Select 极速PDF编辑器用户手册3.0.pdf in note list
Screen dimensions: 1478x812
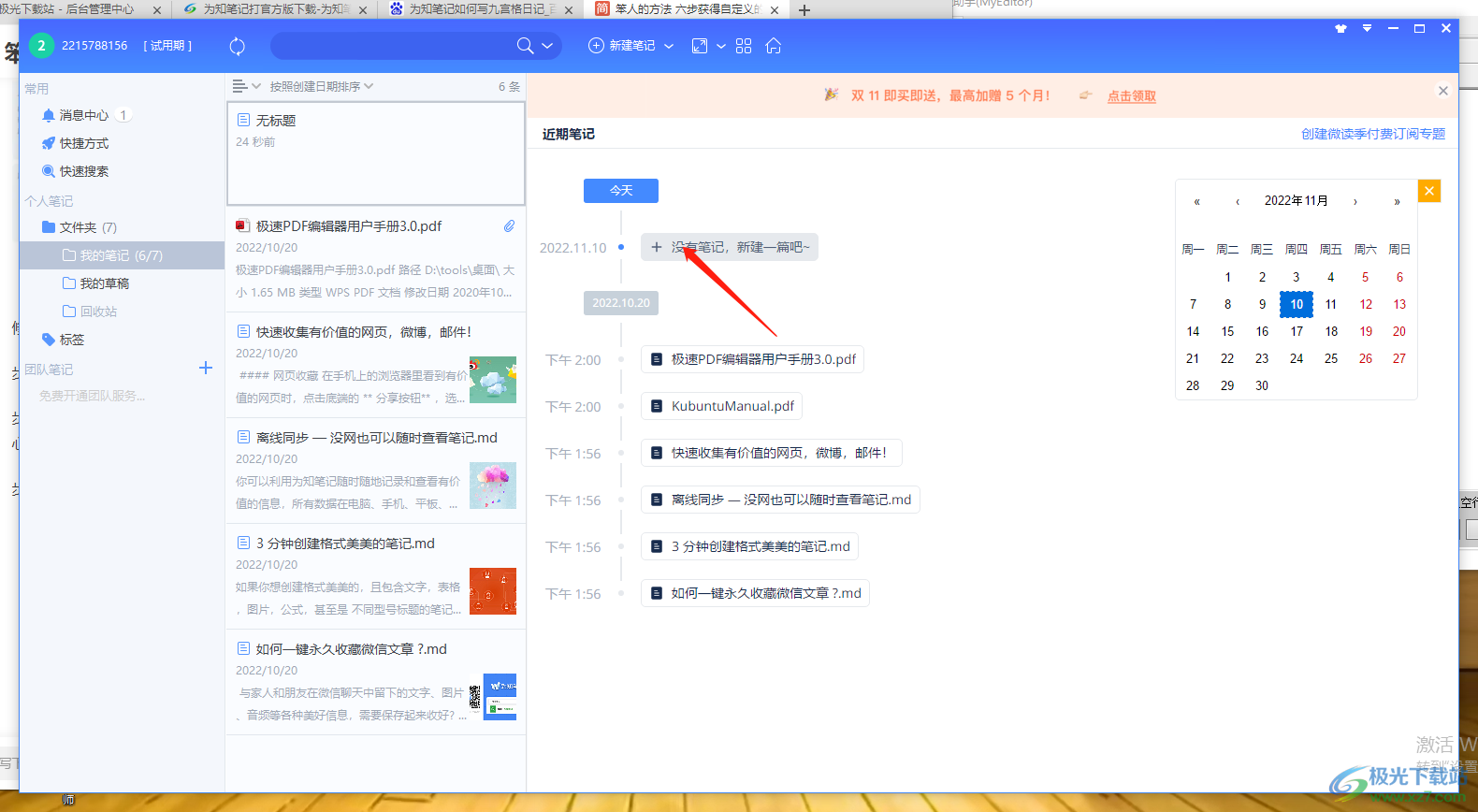(x=376, y=259)
